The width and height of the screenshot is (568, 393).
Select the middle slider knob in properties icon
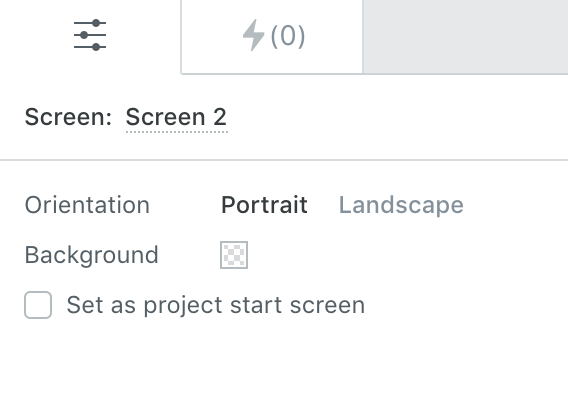pos(84,35)
